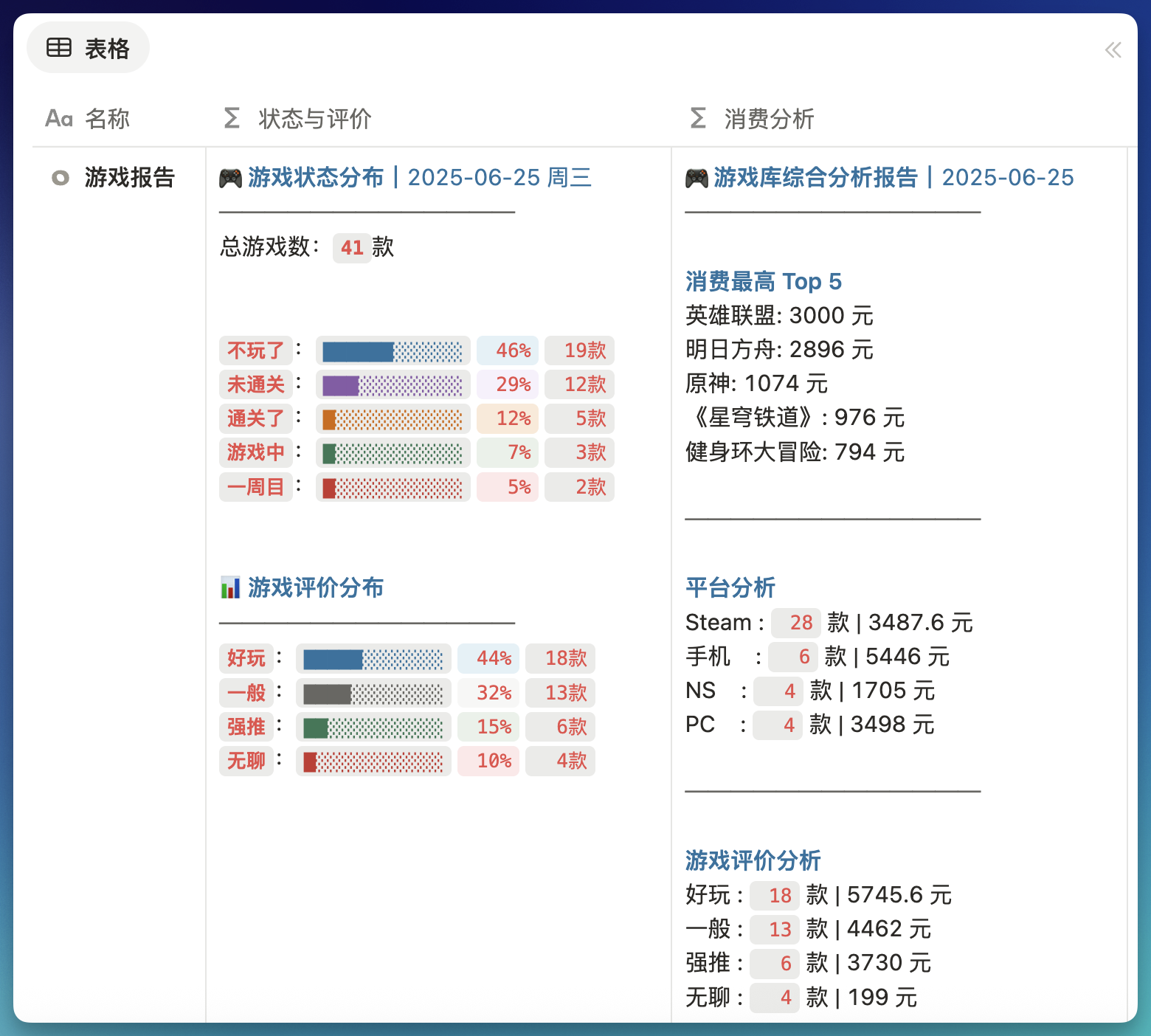Click the circle page icon beside 游戏报告

[61, 178]
